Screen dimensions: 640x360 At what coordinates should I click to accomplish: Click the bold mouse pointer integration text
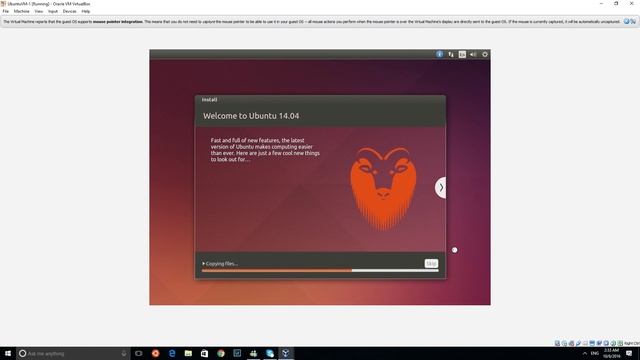coord(118,22)
